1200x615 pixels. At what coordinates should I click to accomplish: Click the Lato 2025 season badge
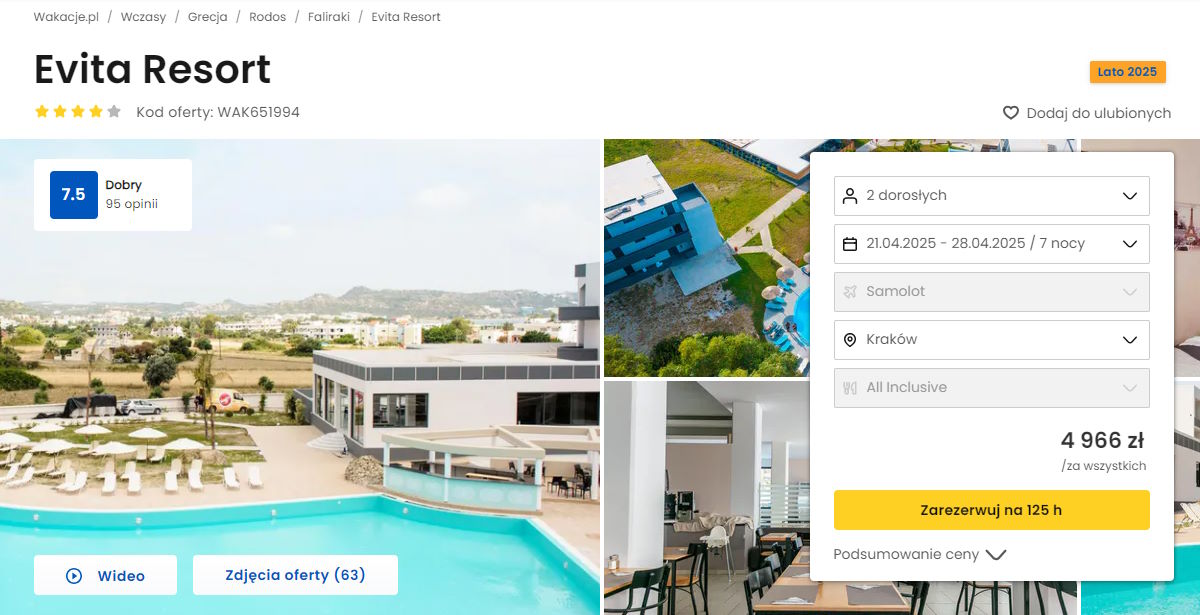coord(1127,72)
